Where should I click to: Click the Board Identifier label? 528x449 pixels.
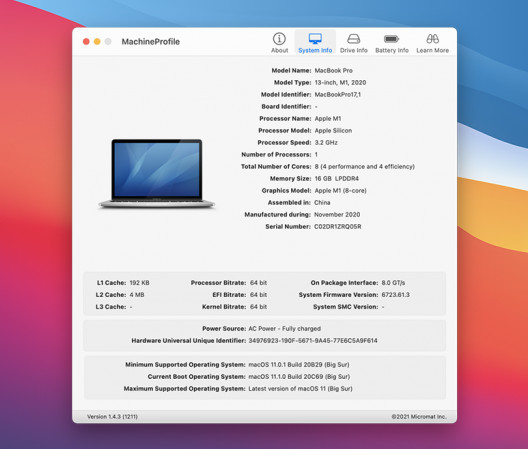click(x=286, y=106)
